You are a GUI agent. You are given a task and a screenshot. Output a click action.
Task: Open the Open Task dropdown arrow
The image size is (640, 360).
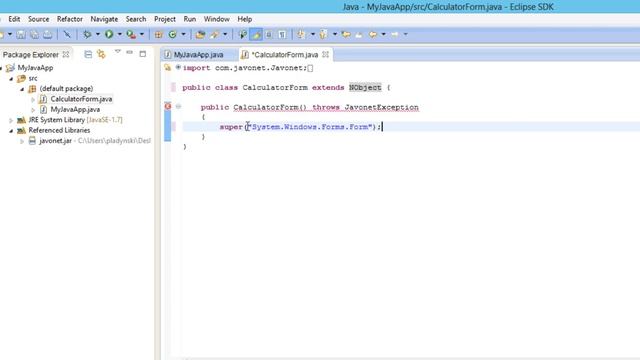tap(225, 35)
